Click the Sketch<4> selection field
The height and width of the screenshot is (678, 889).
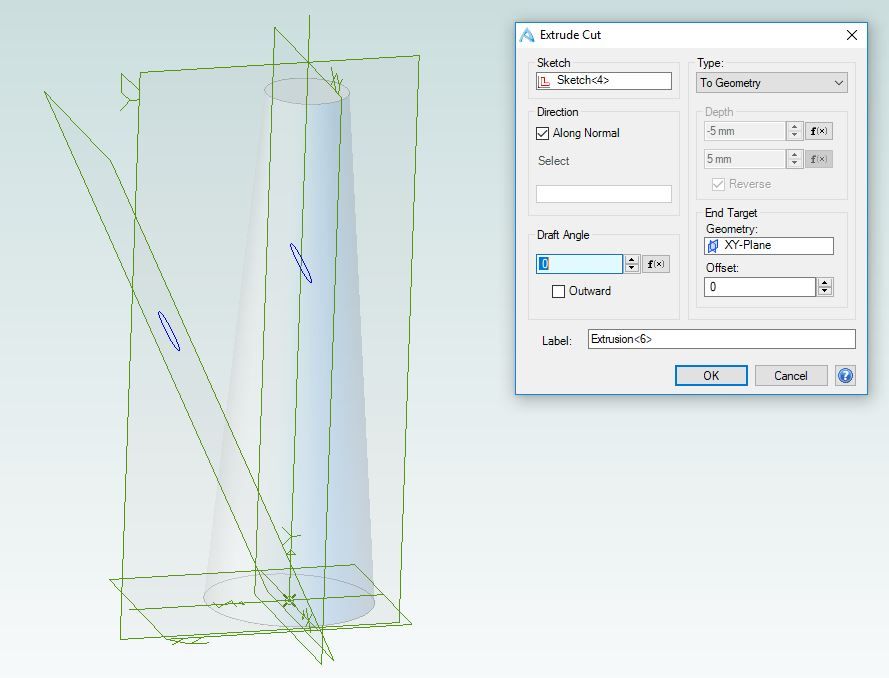pos(604,81)
